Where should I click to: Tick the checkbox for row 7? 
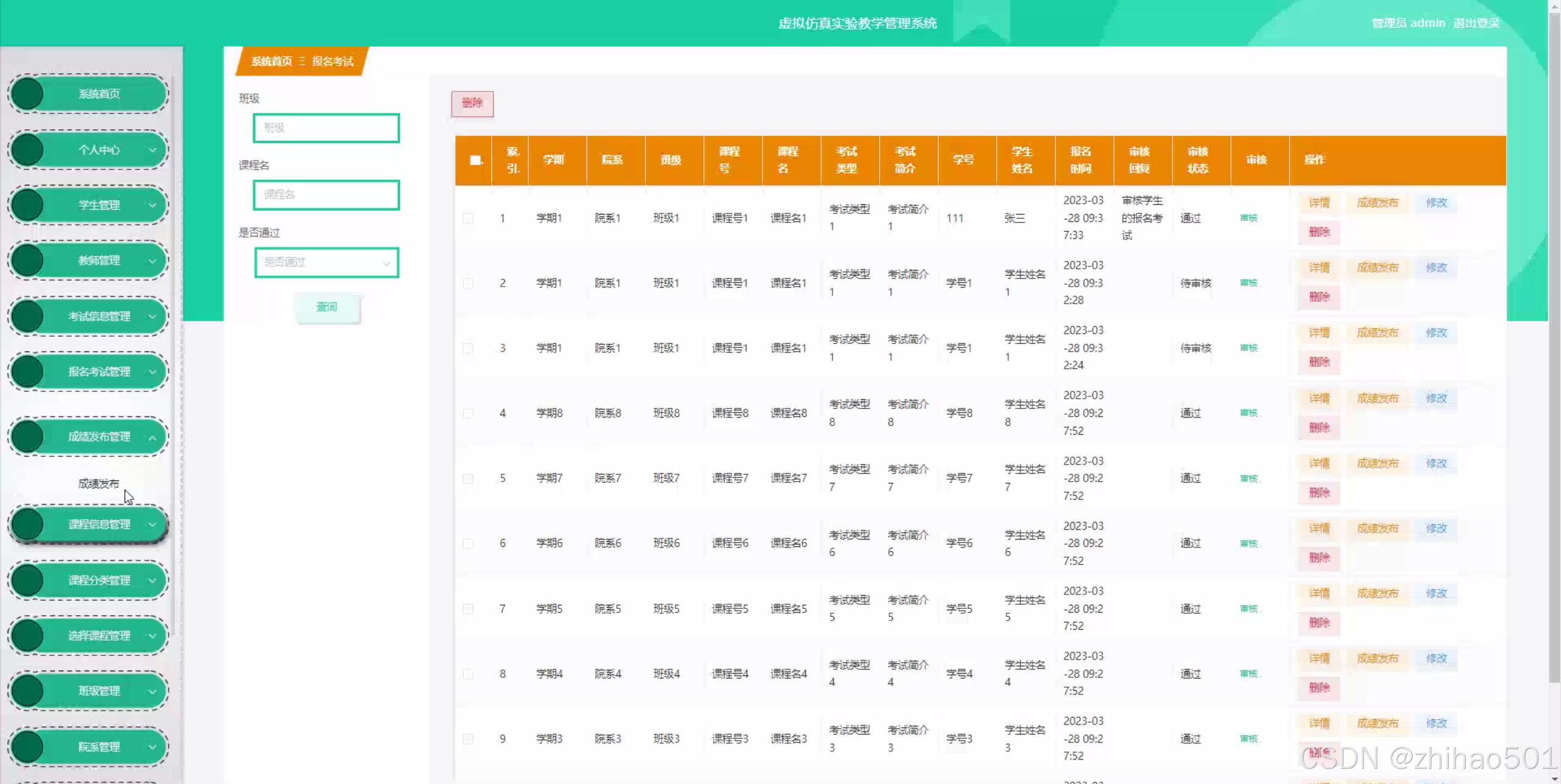pyautogui.click(x=468, y=609)
